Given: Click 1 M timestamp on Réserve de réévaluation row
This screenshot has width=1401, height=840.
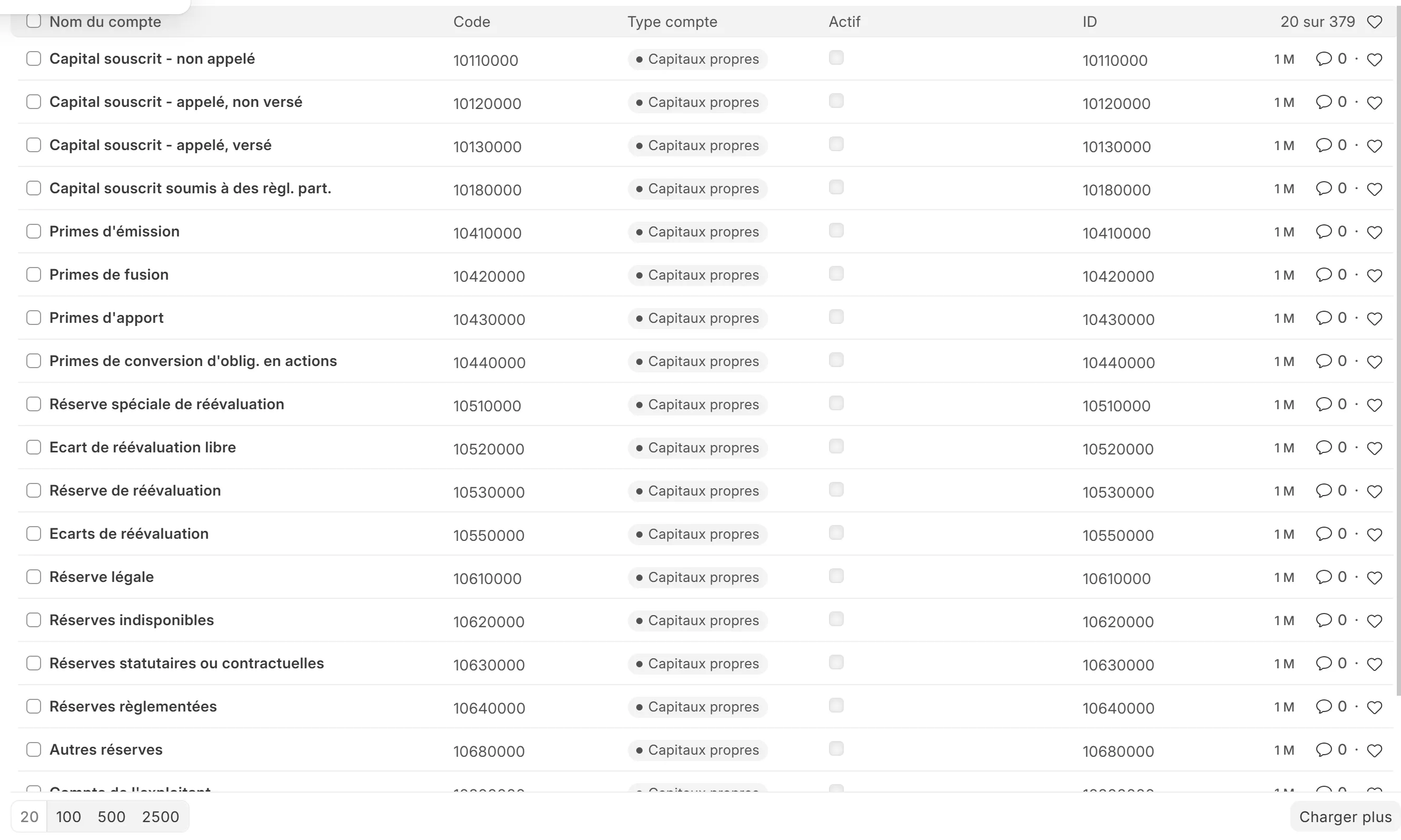Looking at the screenshot, I should click(x=1284, y=491).
